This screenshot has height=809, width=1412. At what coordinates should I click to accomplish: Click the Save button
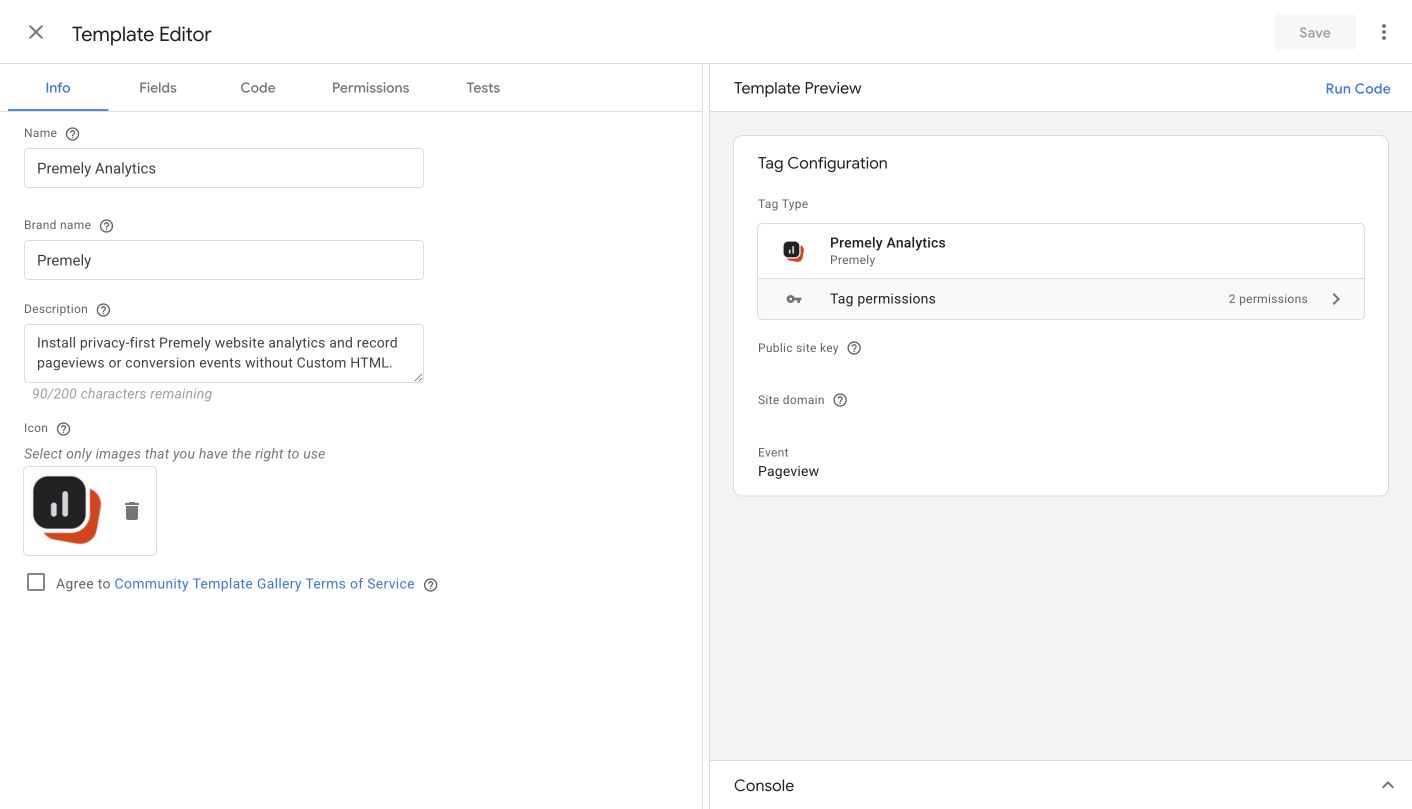(1315, 33)
